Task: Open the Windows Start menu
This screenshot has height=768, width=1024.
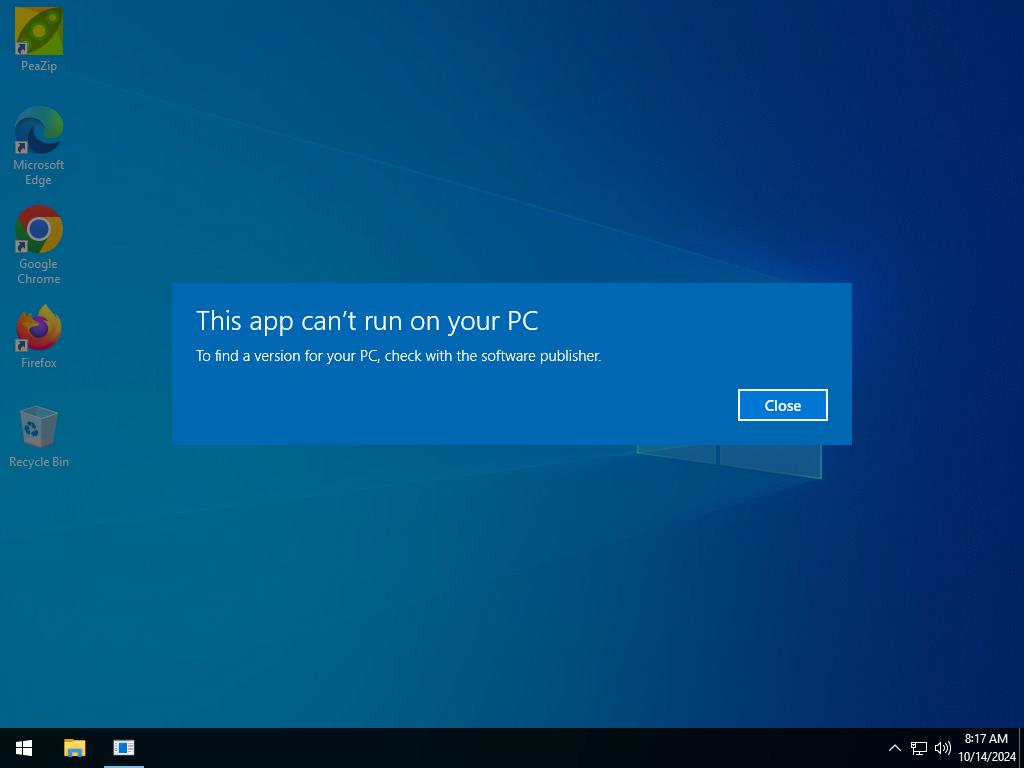Action: pos(24,748)
